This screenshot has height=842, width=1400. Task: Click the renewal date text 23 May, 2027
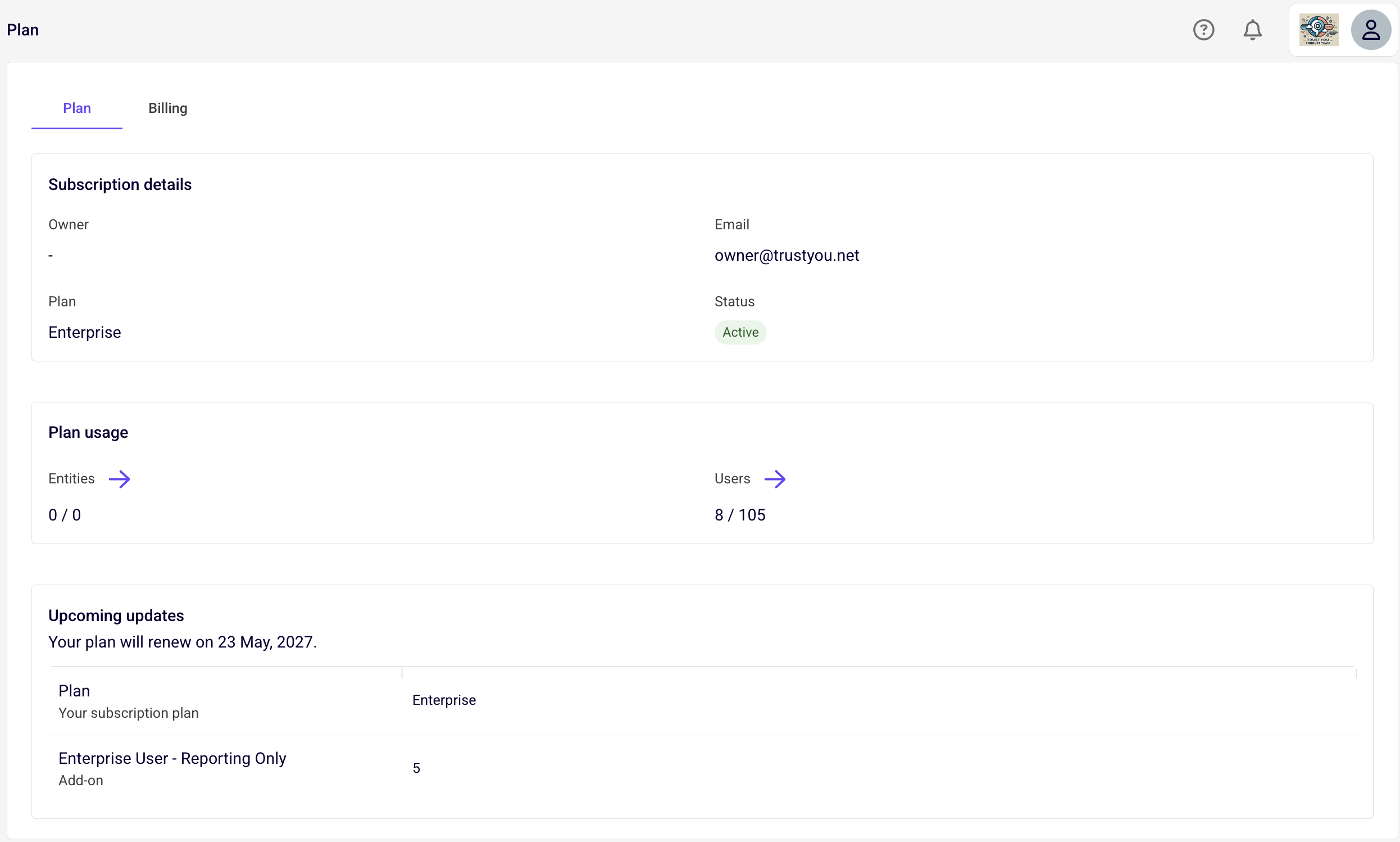266,642
